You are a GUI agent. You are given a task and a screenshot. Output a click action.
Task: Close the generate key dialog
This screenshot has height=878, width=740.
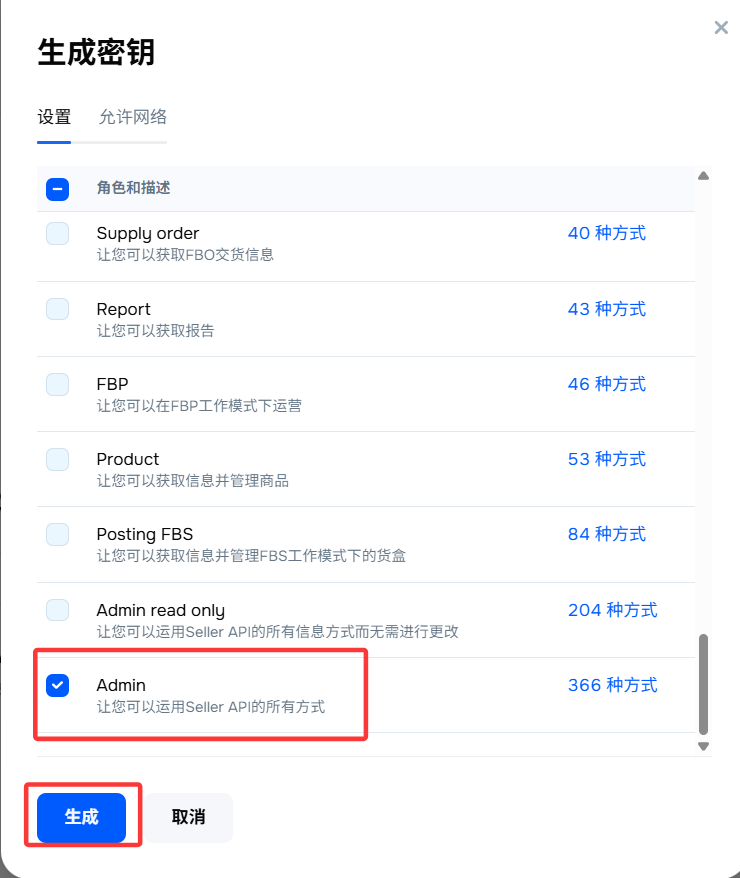[x=721, y=27]
